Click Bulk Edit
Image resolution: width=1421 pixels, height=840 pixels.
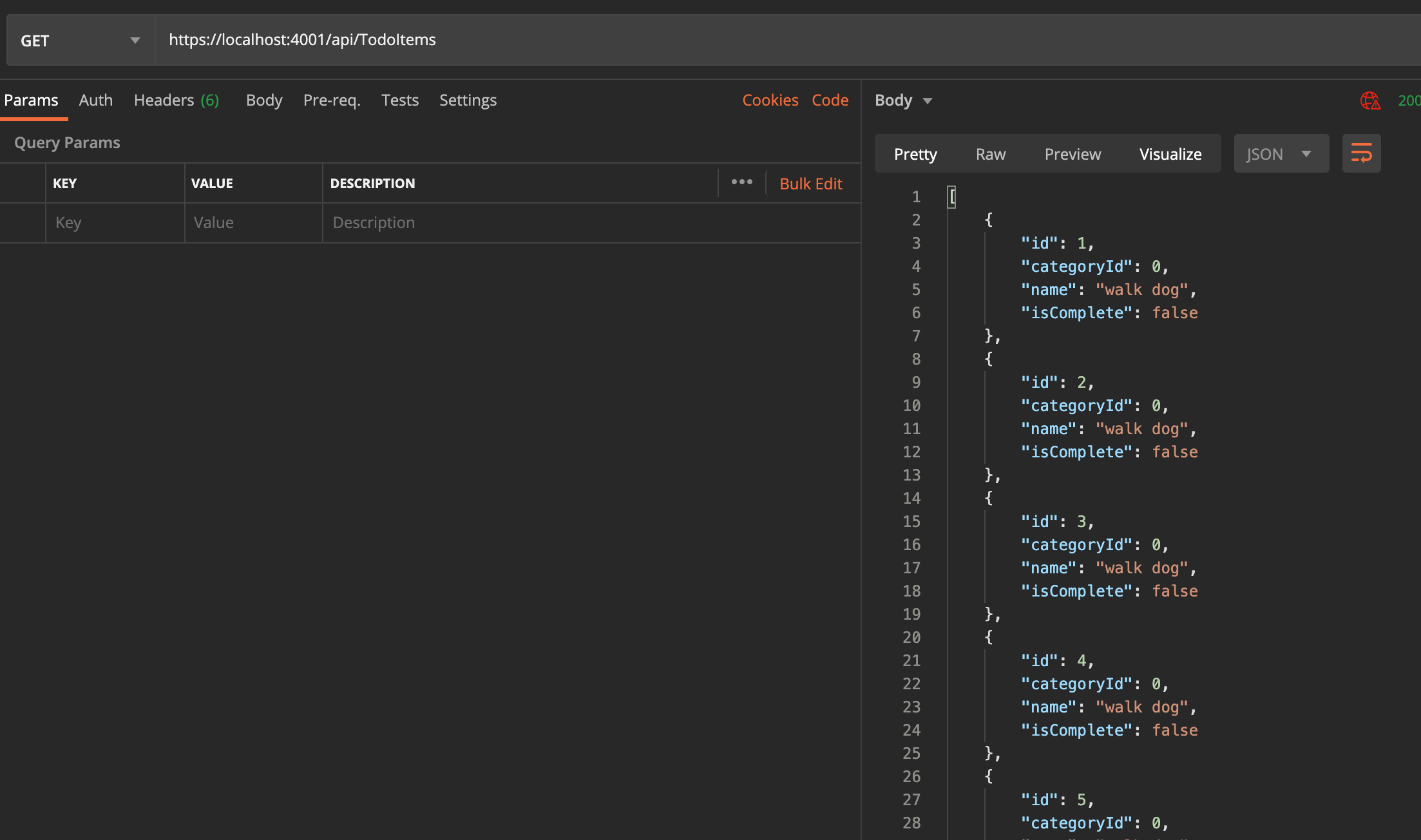point(810,184)
